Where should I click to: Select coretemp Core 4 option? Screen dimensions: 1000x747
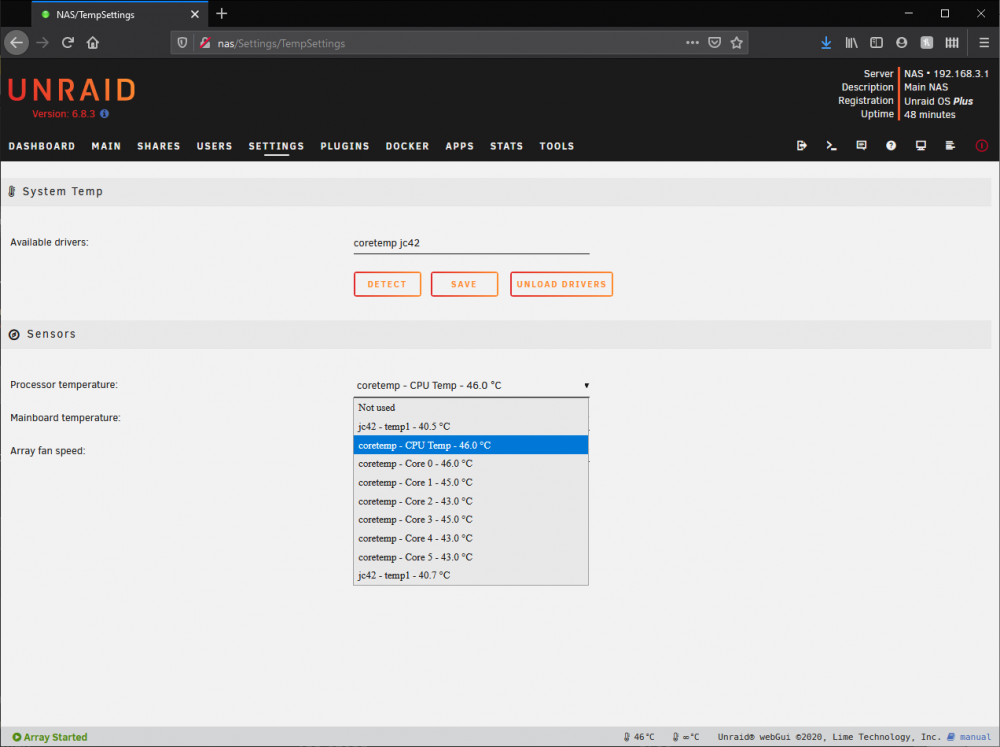[471, 538]
